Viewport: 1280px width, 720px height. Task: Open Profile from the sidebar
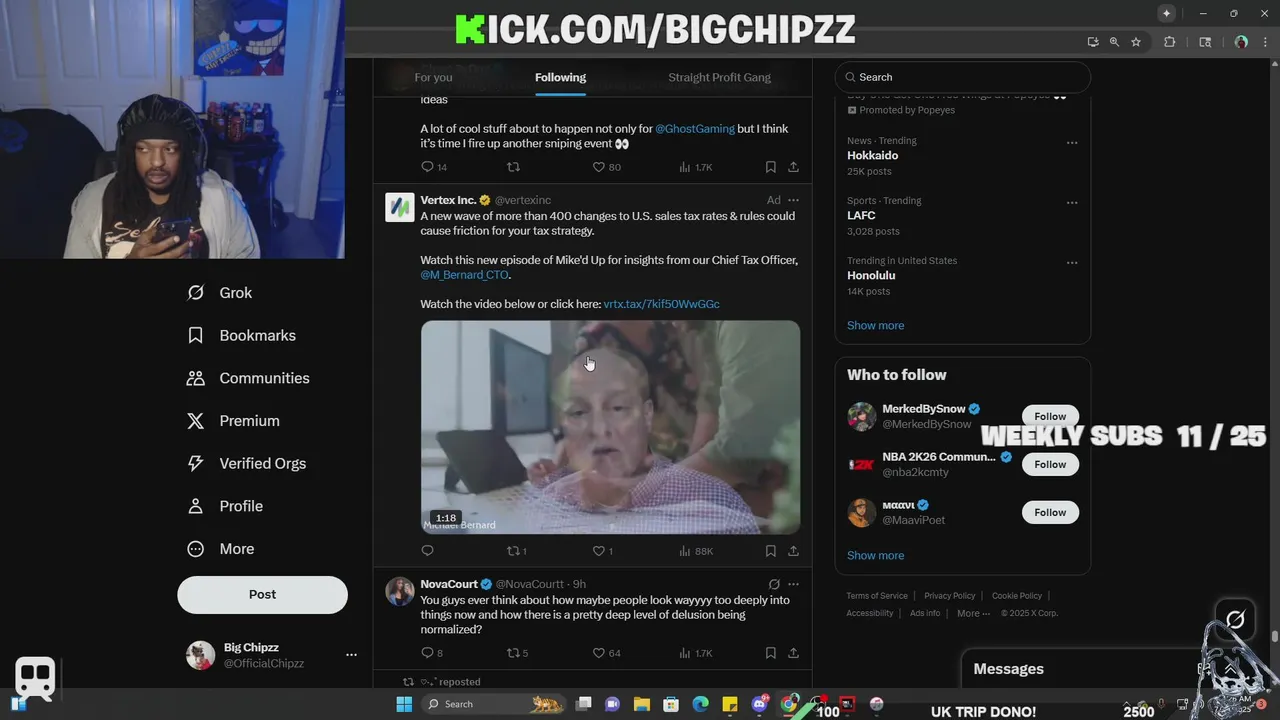pyautogui.click(x=225, y=506)
